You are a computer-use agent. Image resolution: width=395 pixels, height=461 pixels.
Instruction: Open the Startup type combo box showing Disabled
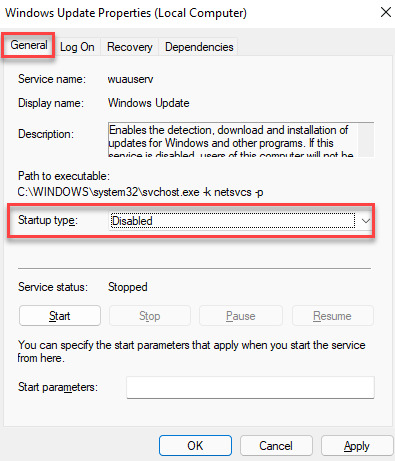coord(241,221)
